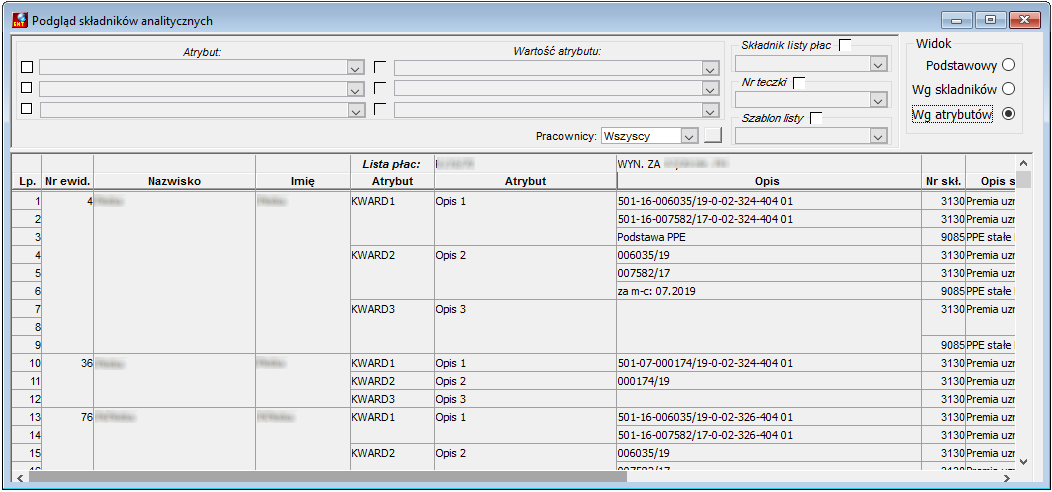Click row number 9 in Lp. column

pos(27,345)
